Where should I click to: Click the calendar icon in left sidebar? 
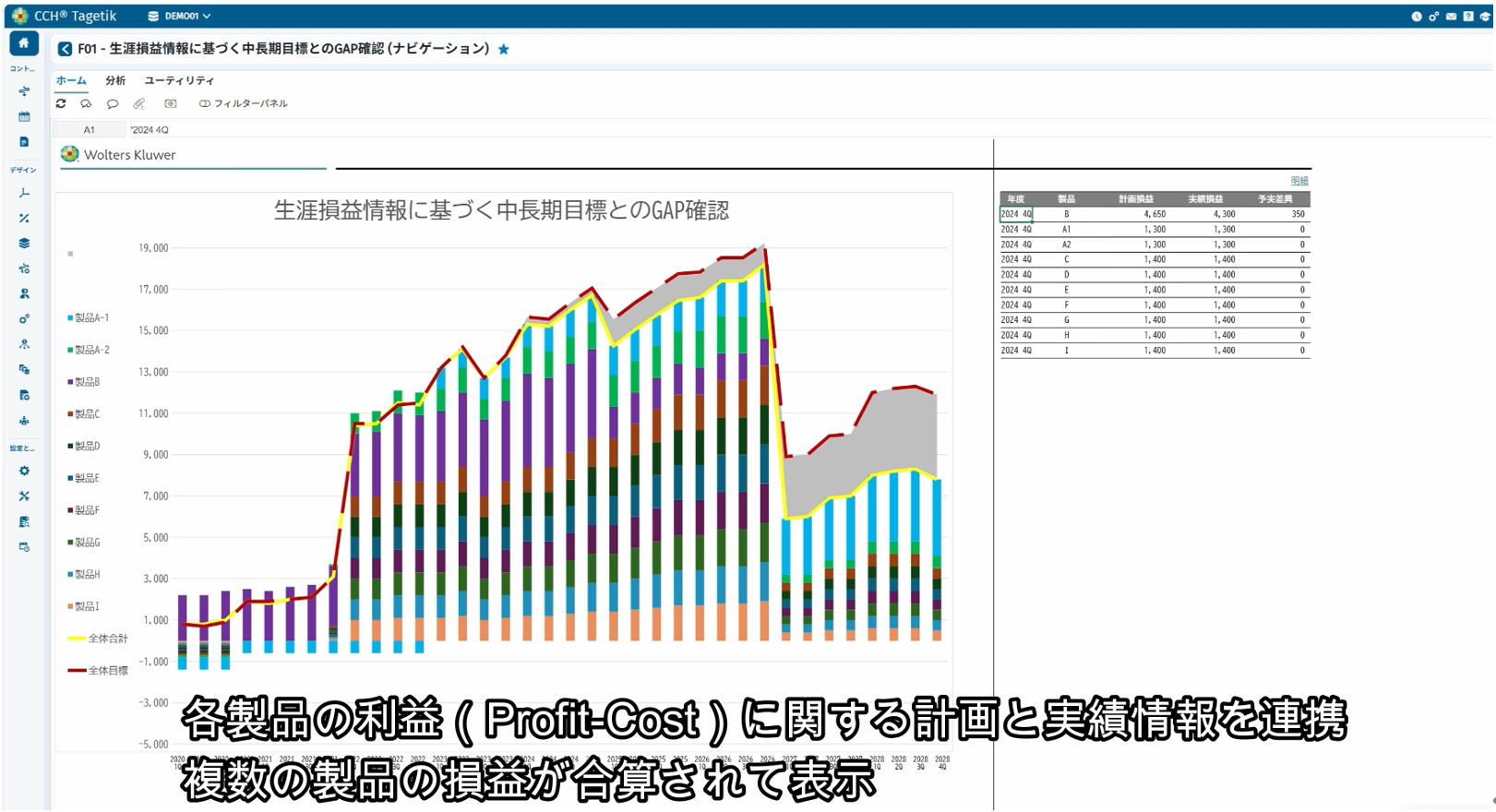pyautogui.click(x=24, y=117)
